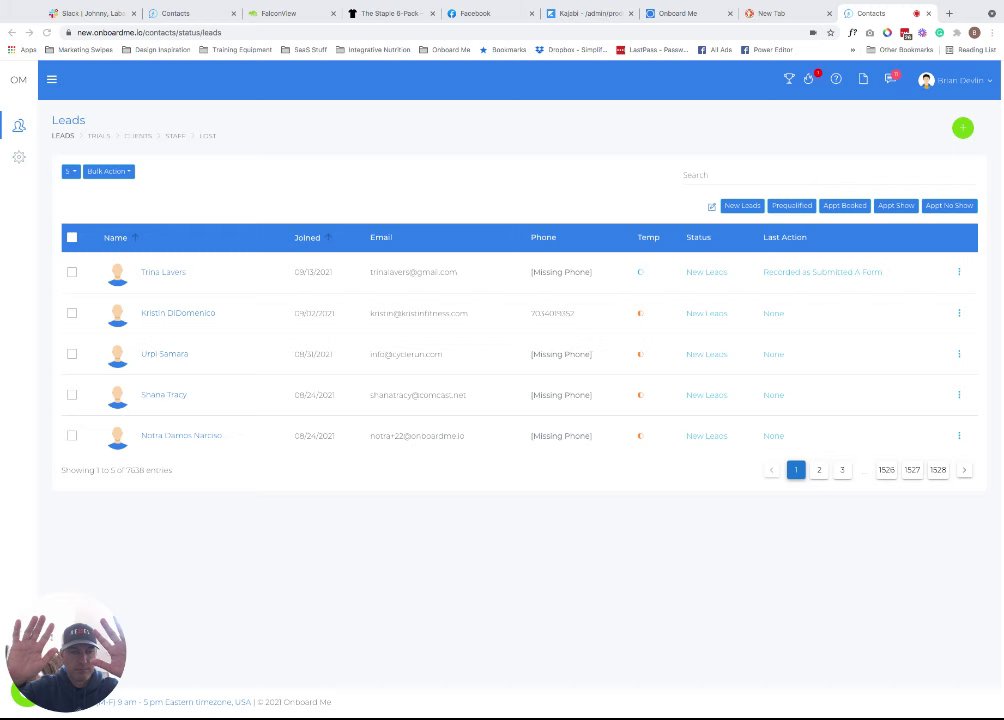Switch to the Lost status tab
1004x720 pixels.
tap(207, 136)
